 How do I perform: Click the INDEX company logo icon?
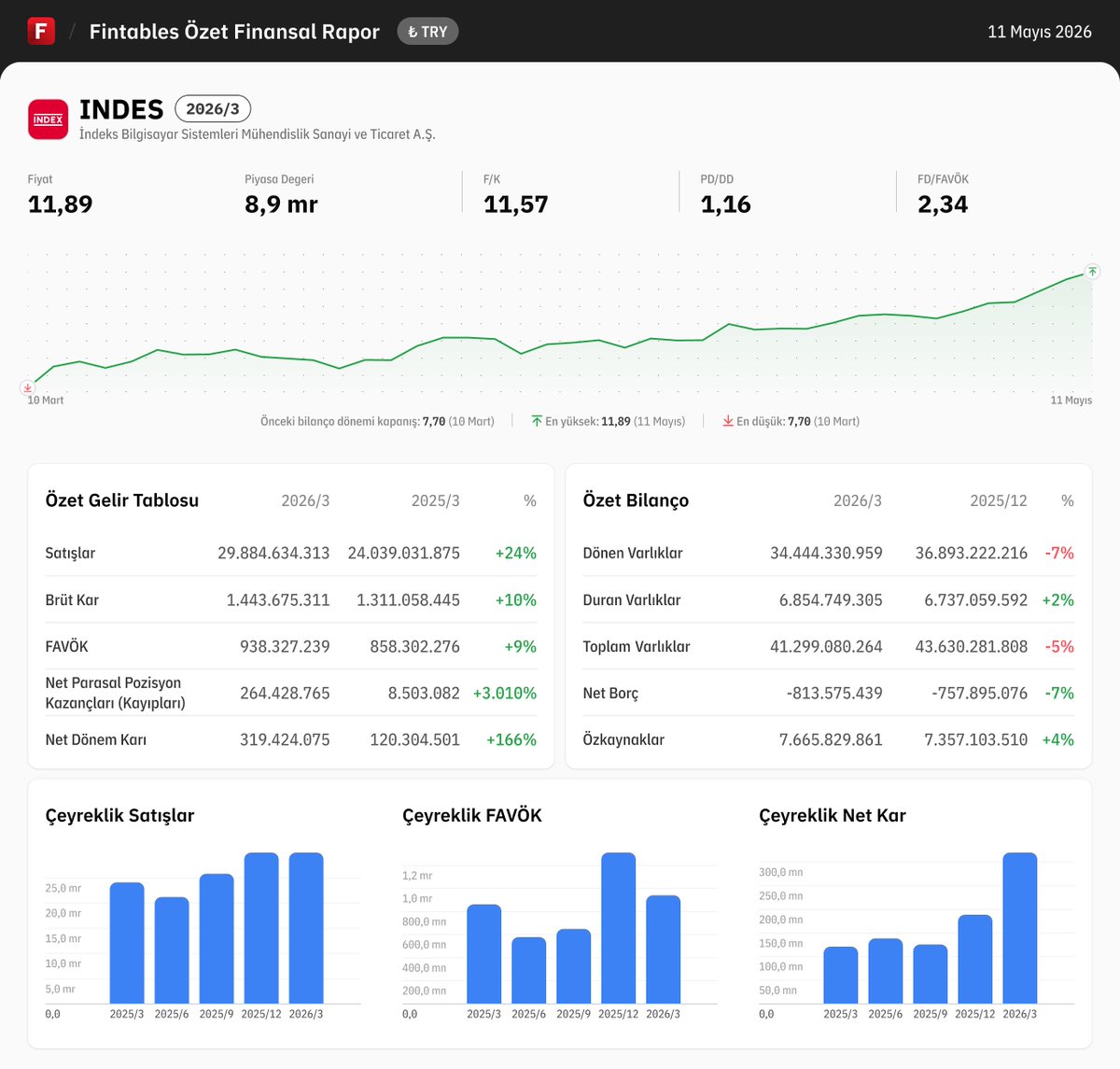[x=48, y=120]
